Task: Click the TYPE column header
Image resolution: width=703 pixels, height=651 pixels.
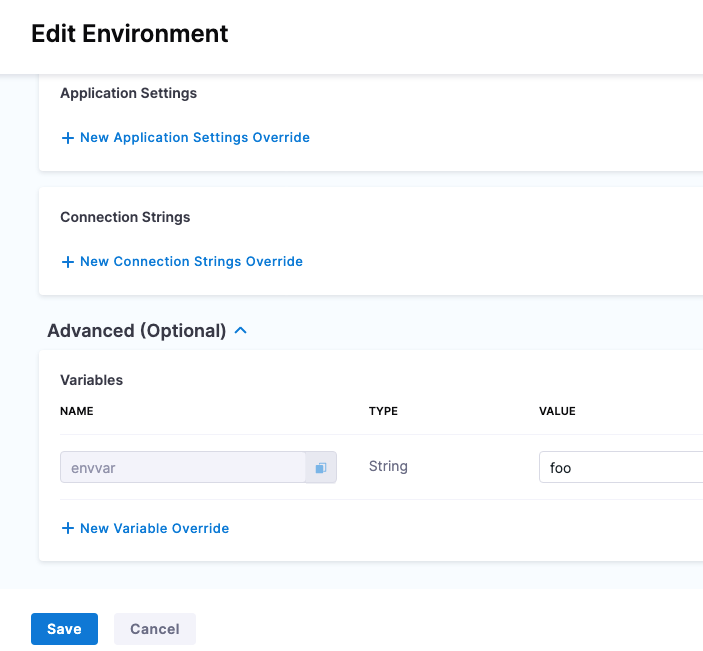Action: click(x=383, y=411)
